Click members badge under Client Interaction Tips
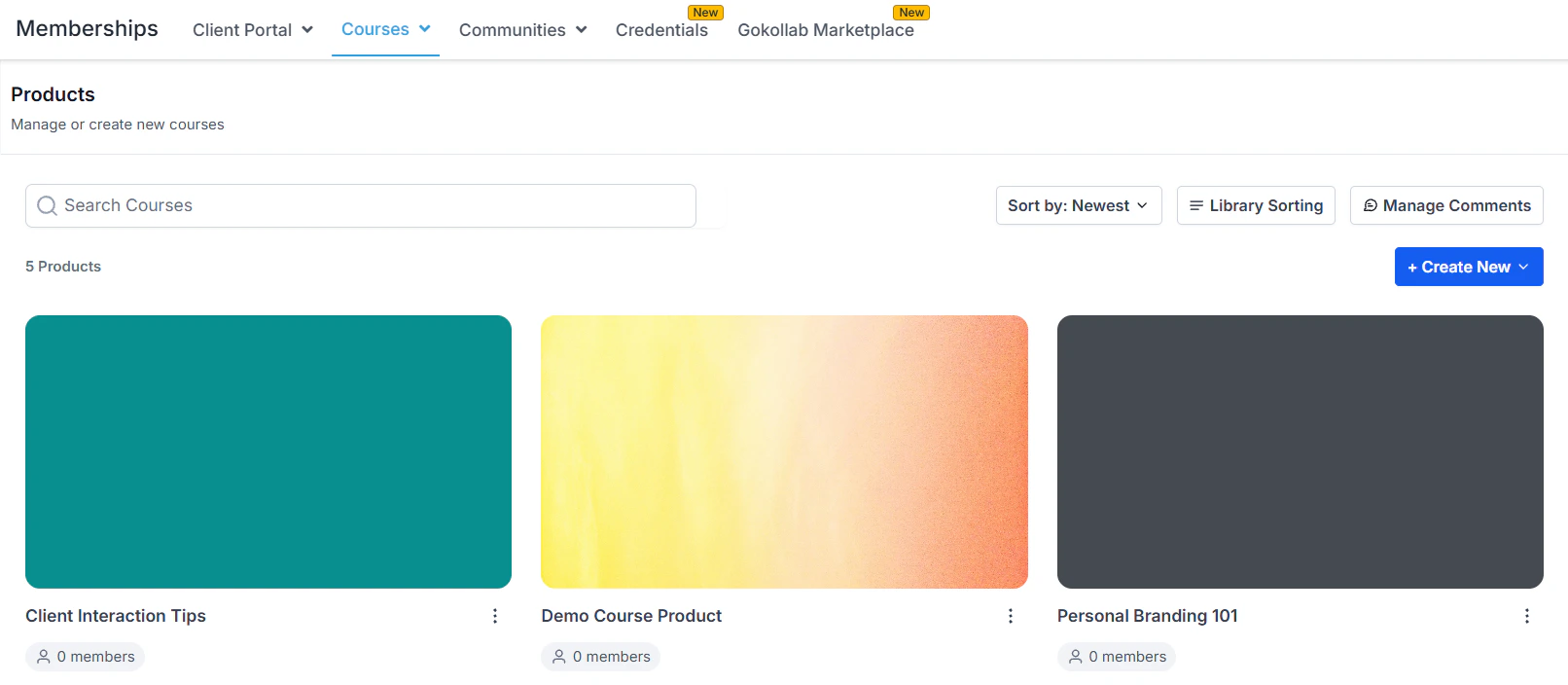The width and height of the screenshot is (1568, 685). (x=85, y=657)
